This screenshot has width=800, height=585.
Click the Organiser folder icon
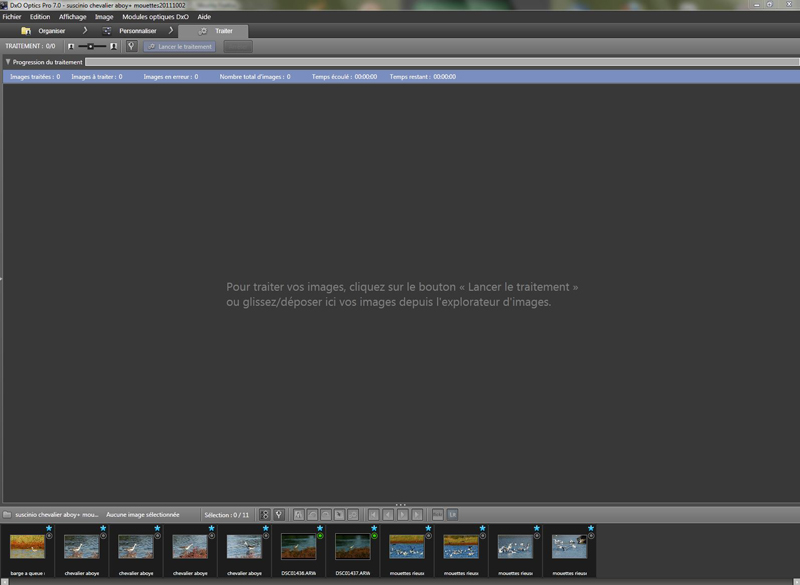[26, 31]
